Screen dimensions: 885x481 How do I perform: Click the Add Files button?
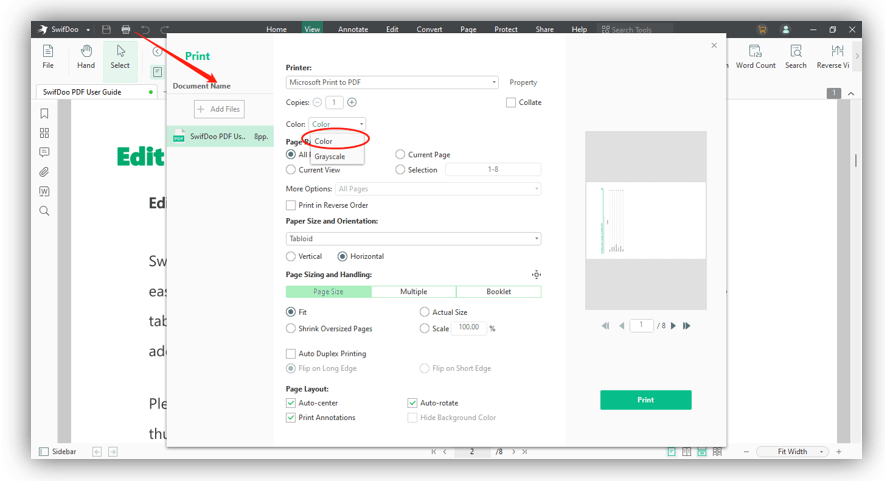click(x=219, y=109)
